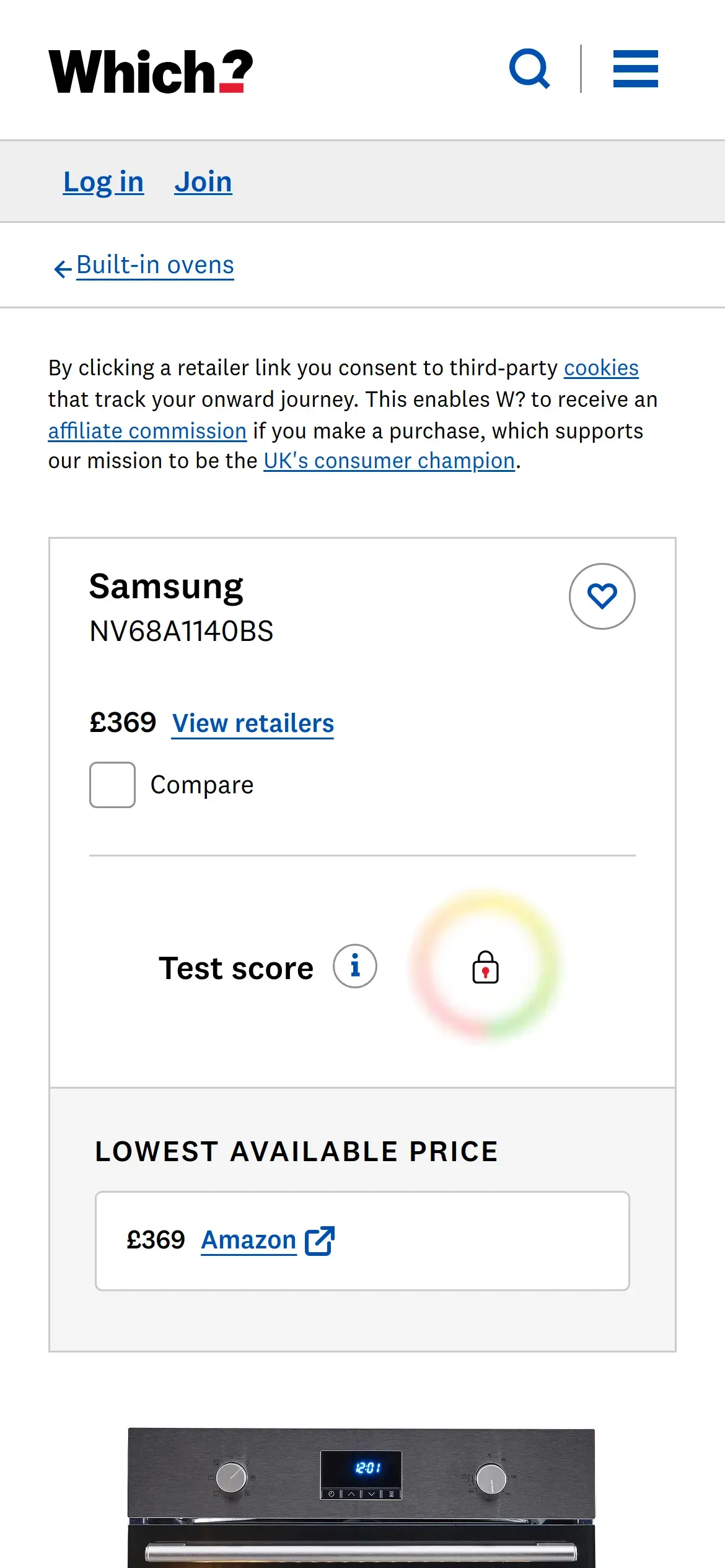Open the Log in link

pyautogui.click(x=103, y=182)
